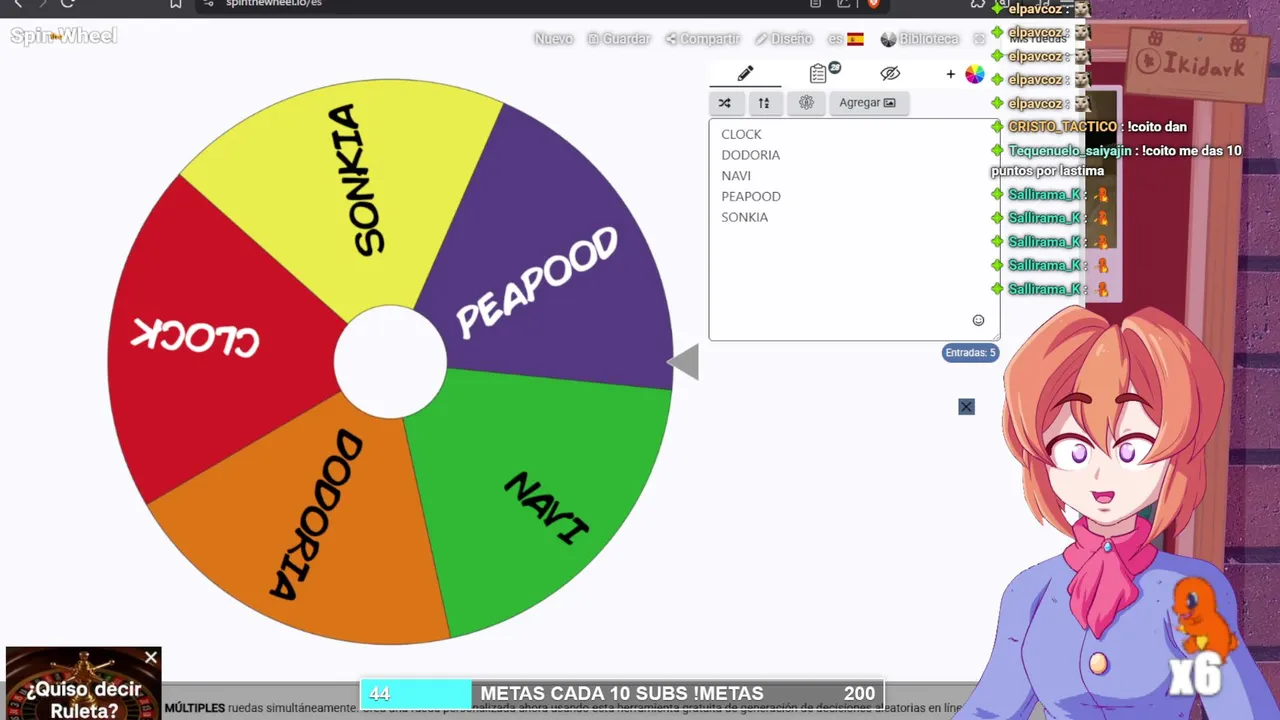
Task: Reload the browser page
Action: (x=68, y=3)
